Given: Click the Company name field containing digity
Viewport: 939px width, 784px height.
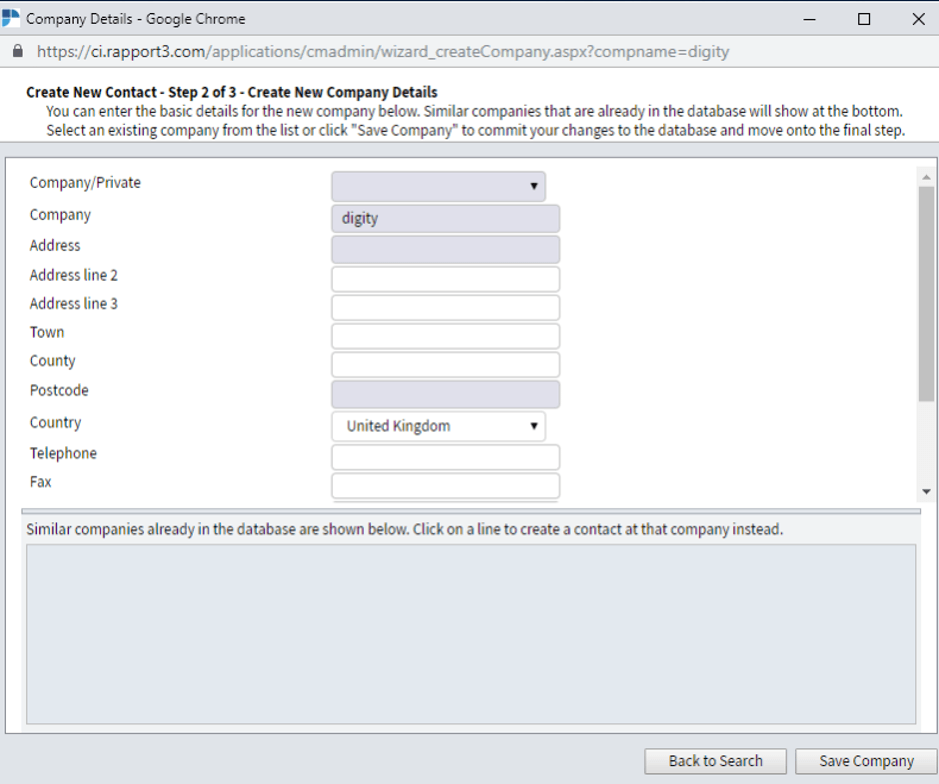Looking at the screenshot, I should (446, 219).
